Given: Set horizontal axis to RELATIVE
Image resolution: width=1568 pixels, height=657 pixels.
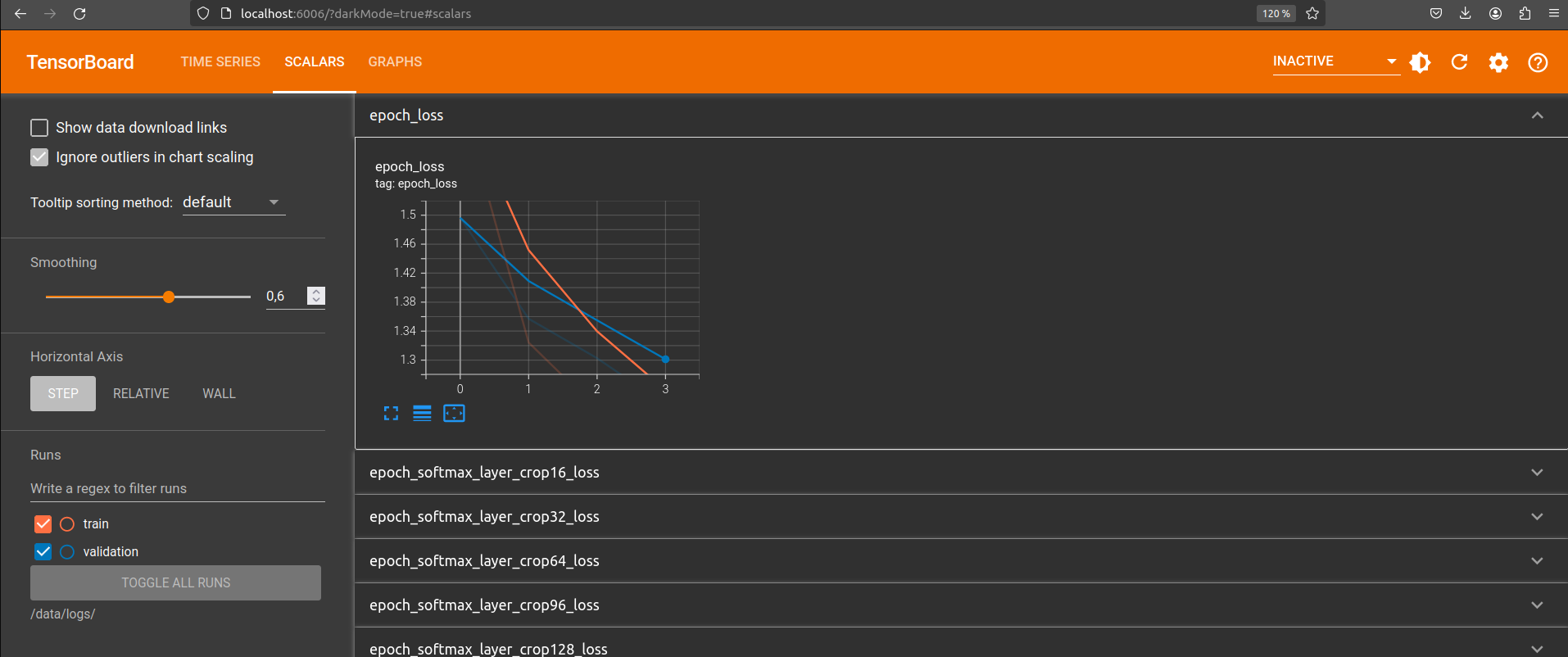Looking at the screenshot, I should [141, 394].
